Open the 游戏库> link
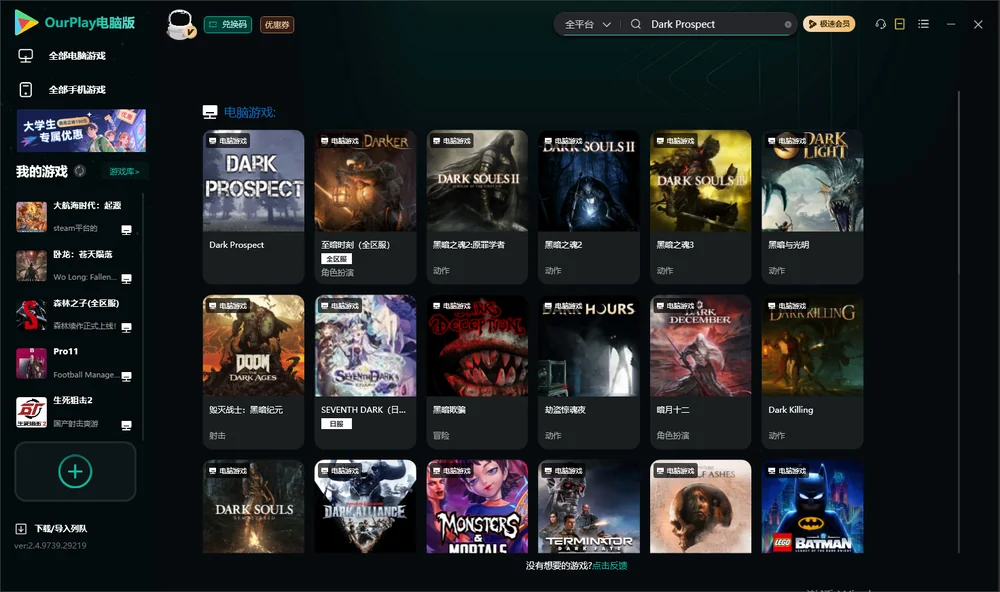1000x592 pixels. tap(124, 172)
